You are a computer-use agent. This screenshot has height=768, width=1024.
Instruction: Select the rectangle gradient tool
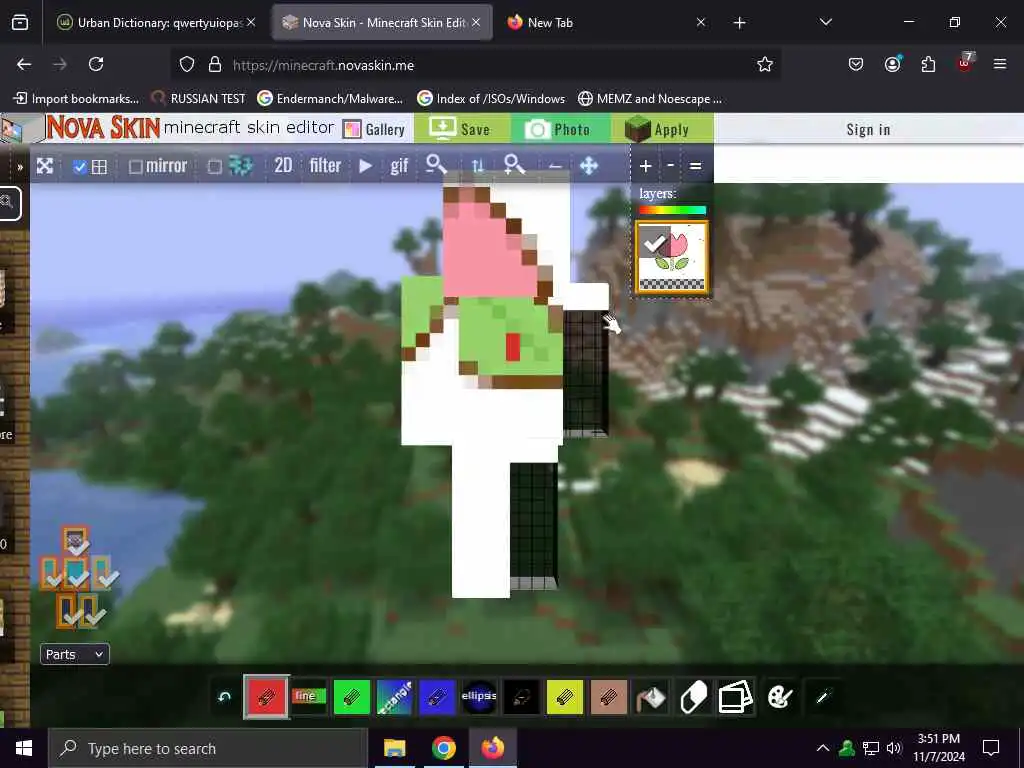point(394,697)
